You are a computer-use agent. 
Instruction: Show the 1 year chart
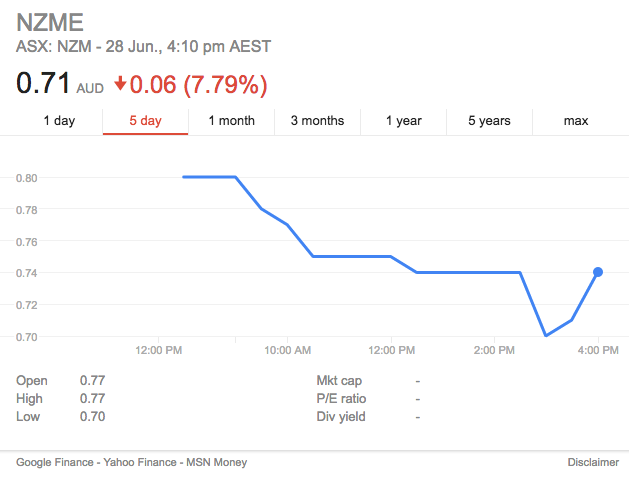(x=403, y=121)
